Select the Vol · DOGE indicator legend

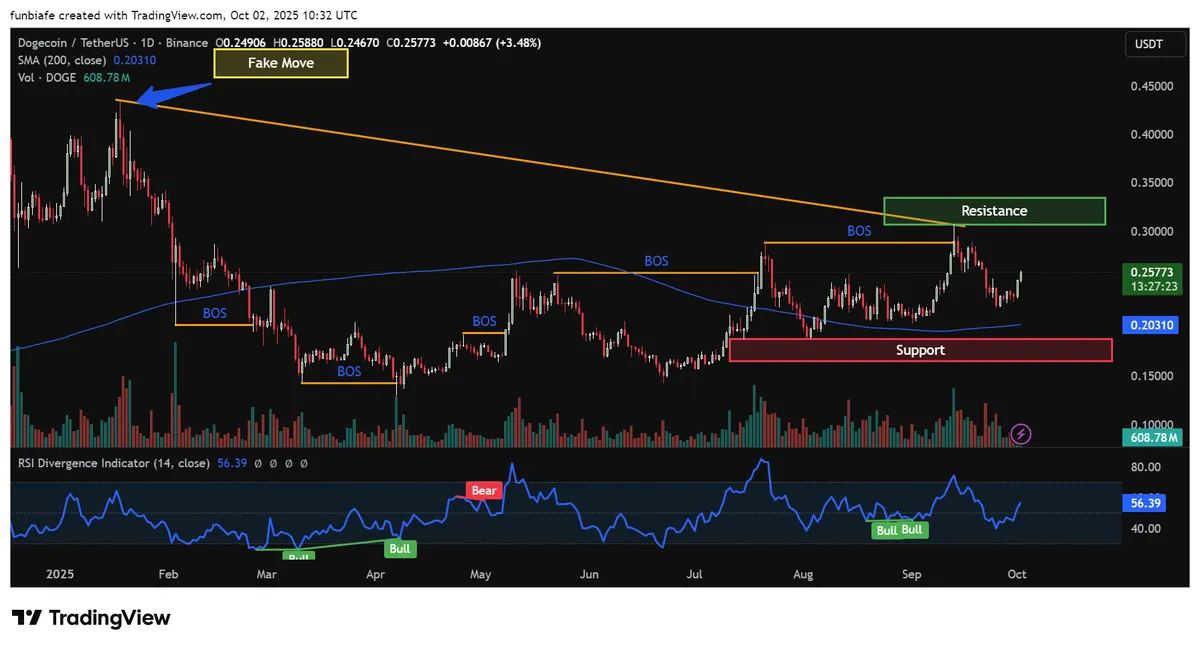tap(47, 77)
